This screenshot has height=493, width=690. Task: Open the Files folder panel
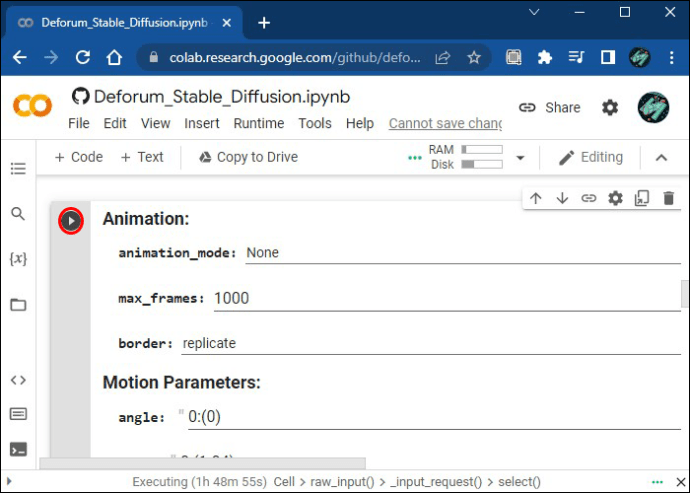coord(18,305)
